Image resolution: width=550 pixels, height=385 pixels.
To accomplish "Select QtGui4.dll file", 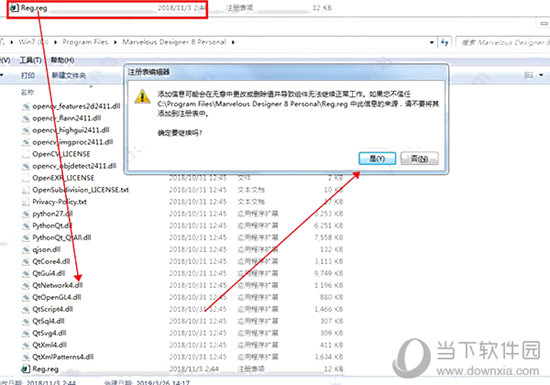I will [49, 273].
